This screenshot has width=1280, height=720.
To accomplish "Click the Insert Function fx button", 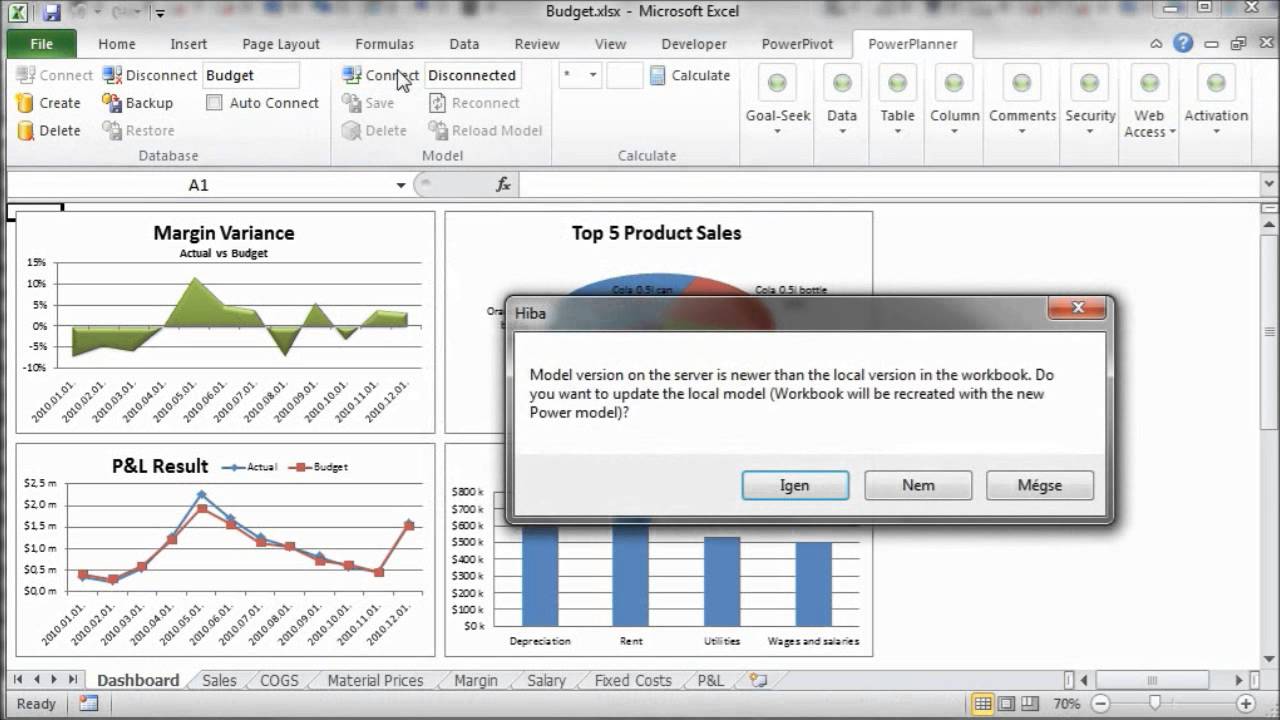I will [503, 185].
